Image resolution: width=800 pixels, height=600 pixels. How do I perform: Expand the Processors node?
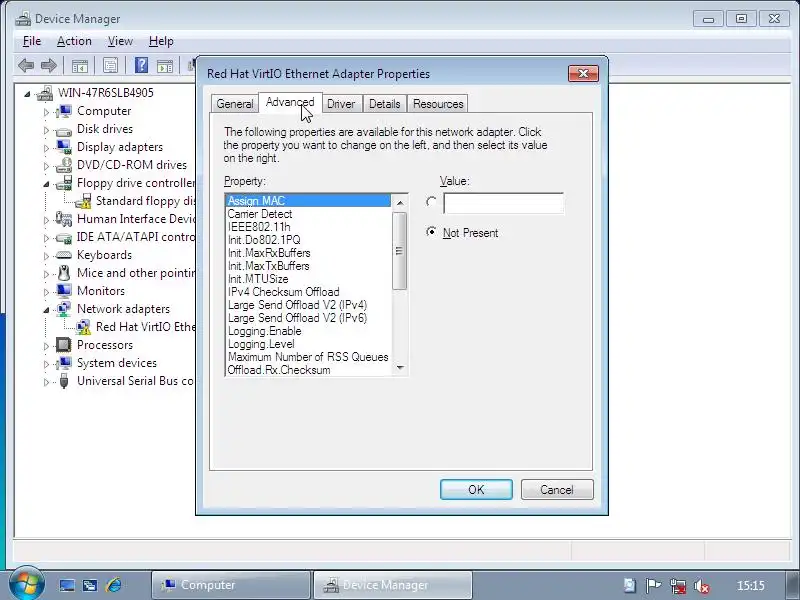tap(46, 346)
